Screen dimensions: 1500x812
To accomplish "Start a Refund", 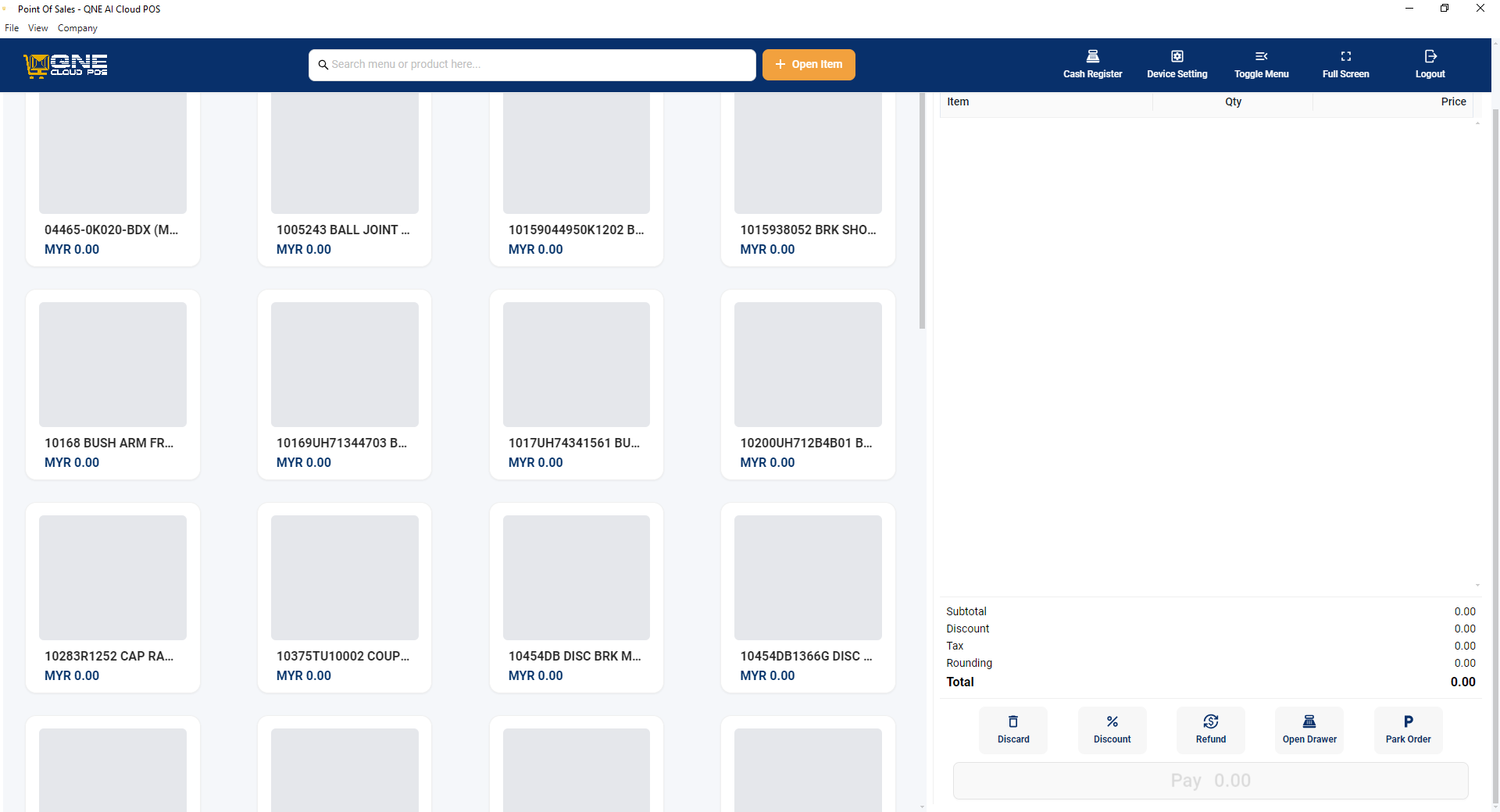I will (1211, 730).
